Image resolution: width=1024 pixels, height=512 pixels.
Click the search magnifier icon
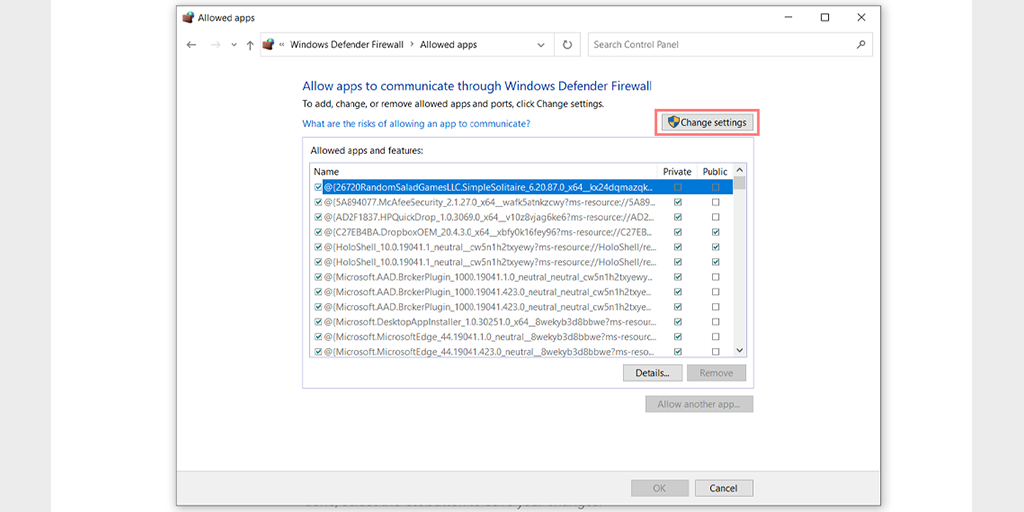861,45
